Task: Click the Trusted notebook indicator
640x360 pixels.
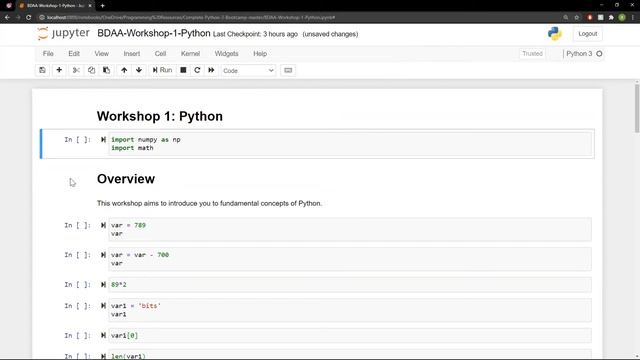Action: pyautogui.click(x=532, y=53)
